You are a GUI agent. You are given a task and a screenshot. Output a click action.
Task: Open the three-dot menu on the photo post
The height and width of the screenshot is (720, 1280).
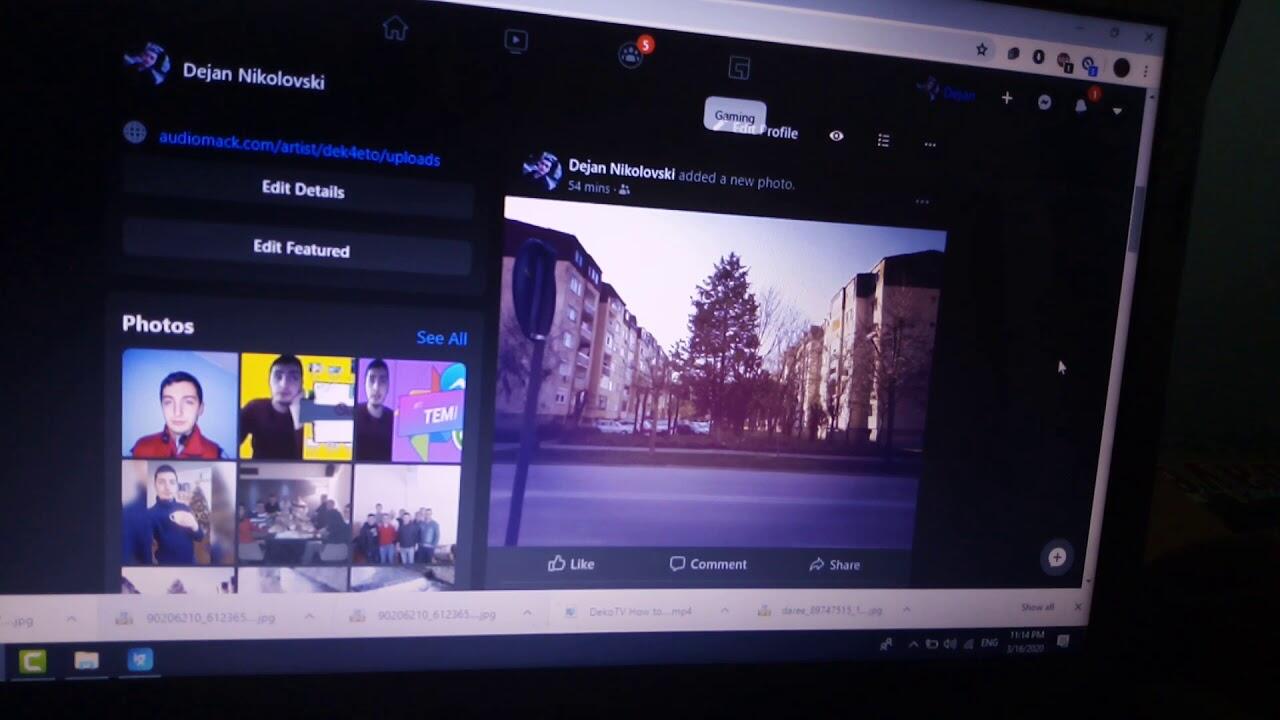tap(922, 202)
